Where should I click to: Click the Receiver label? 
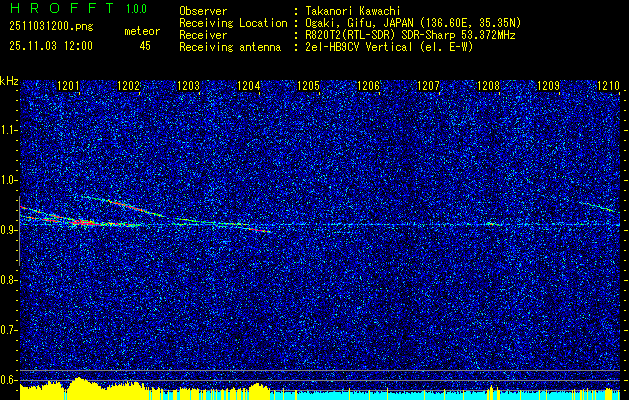[x=203, y=35]
